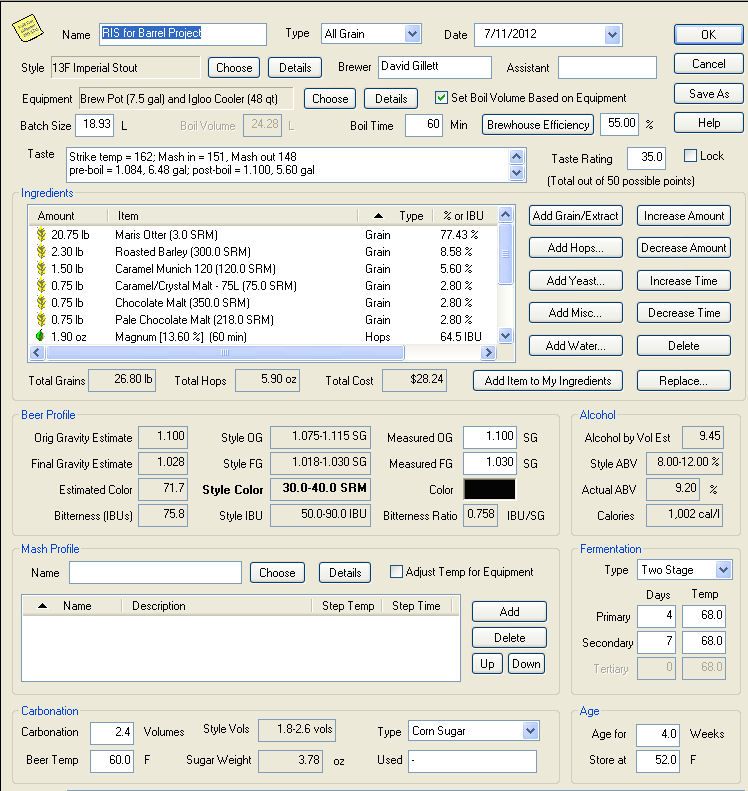This screenshot has width=748, height=791.
Task: Click the grain icon beside Chocolate Malt (350.0 SRM)
Action: click(41, 303)
